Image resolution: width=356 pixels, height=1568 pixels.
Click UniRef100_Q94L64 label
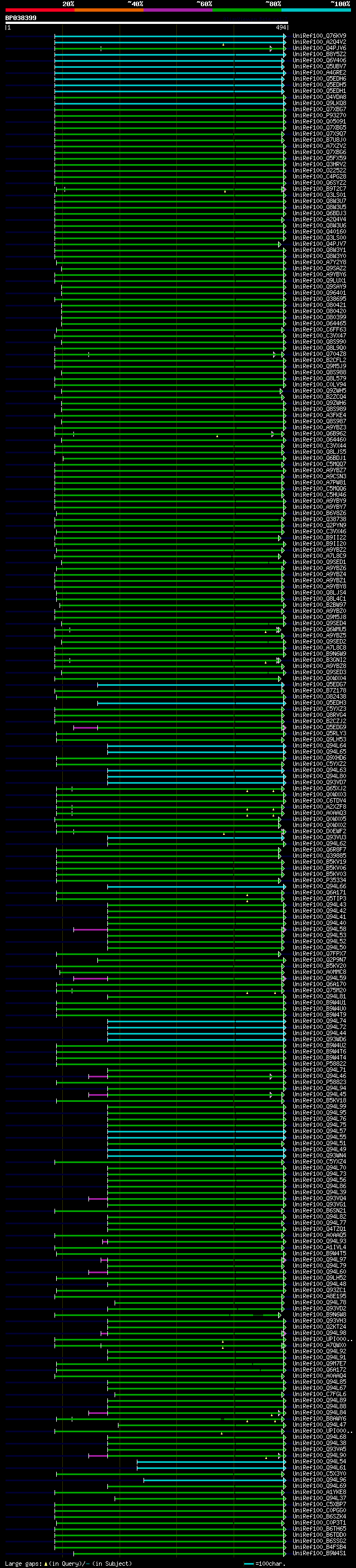click(319, 745)
